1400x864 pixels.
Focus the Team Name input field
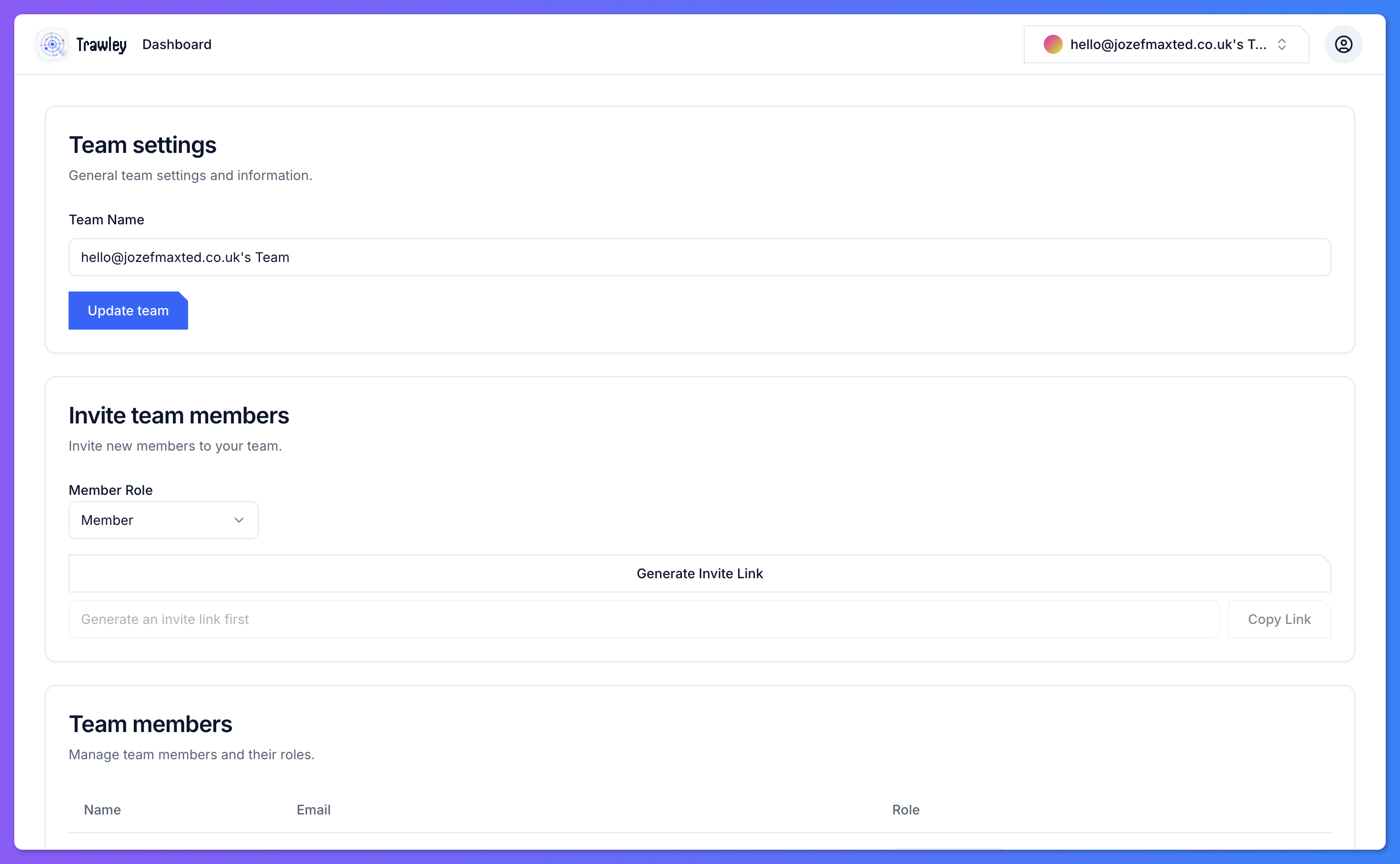point(700,257)
